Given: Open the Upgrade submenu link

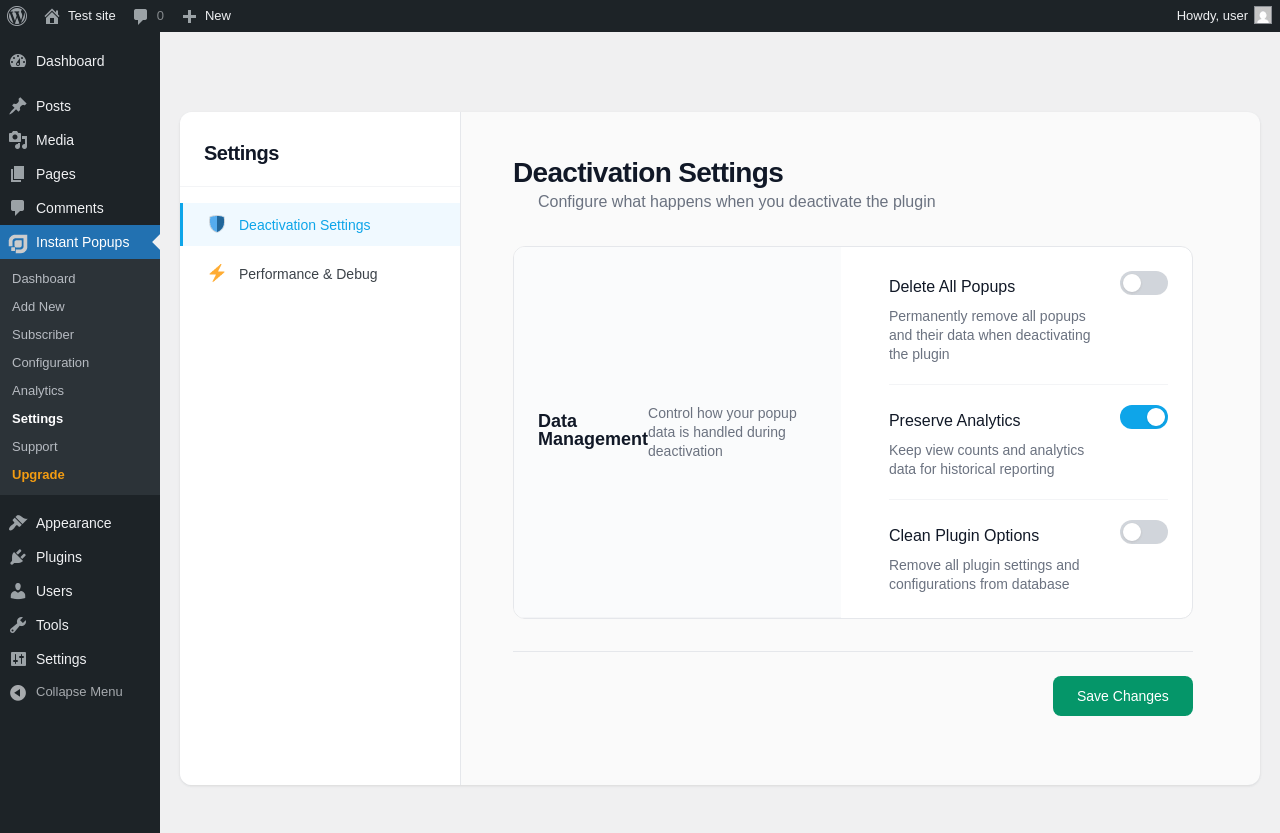Looking at the screenshot, I should [38, 475].
